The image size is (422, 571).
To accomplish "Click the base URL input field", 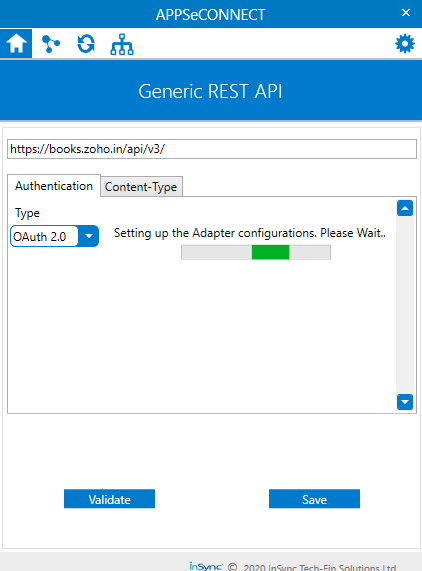I will click(x=212, y=149).
